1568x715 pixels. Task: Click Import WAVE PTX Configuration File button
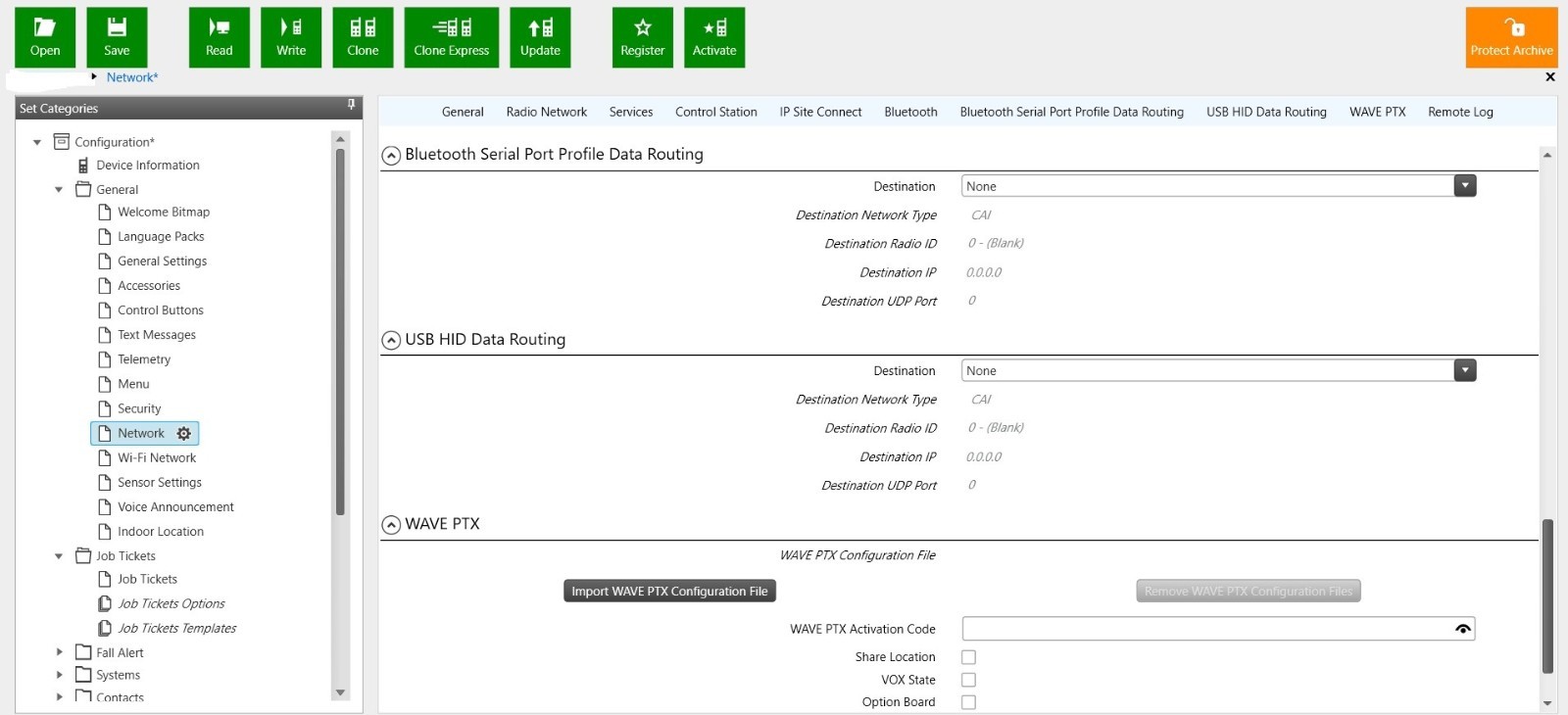click(669, 591)
